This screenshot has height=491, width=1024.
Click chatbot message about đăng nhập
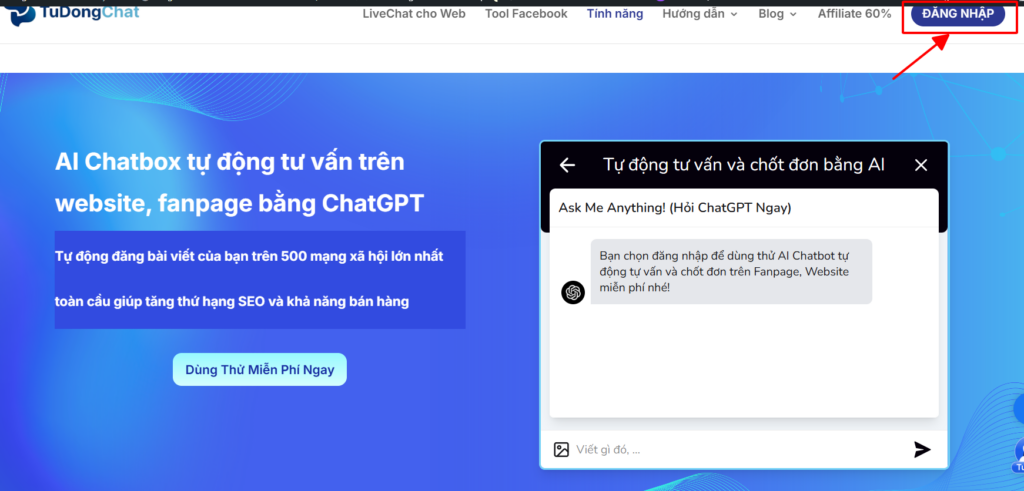pos(731,271)
